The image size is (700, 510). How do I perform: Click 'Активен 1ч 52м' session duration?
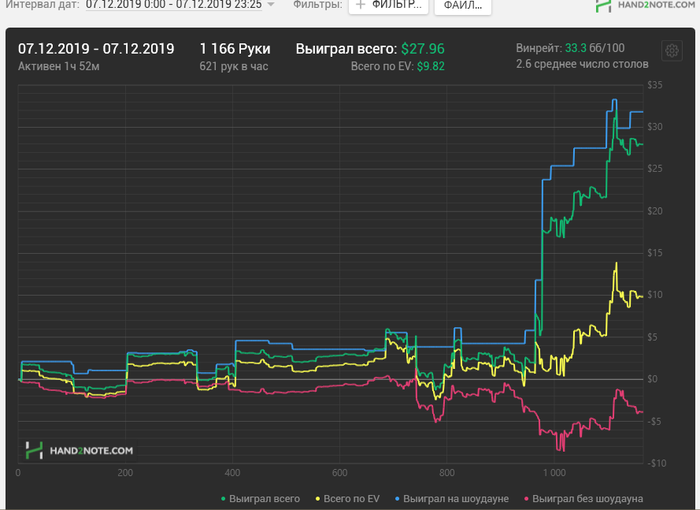coord(58,67)
